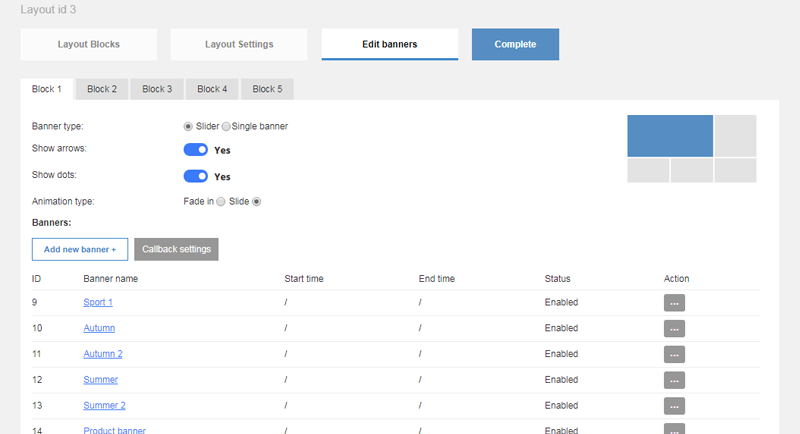Select the Slide animation radio button
The height and width of the screenshot is (434, 800).
click(x=257, y=201)
